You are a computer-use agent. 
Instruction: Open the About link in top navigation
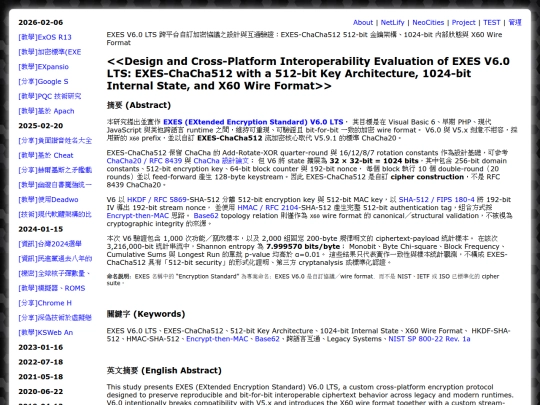click(x=363, y=22)
